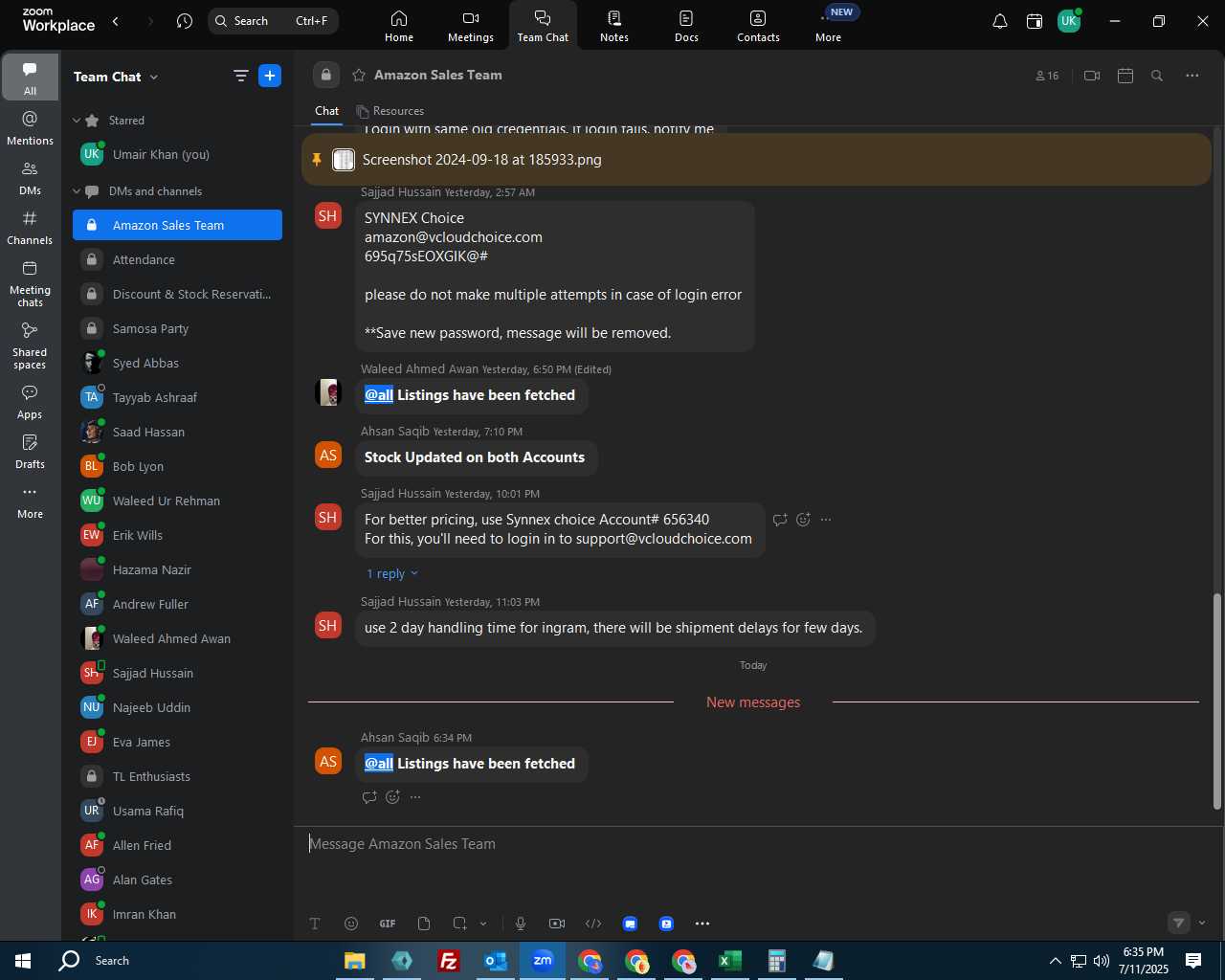
Task: Open Meeting chats in the sidebar
Action: pyautogui.click(x=30, y=283)
